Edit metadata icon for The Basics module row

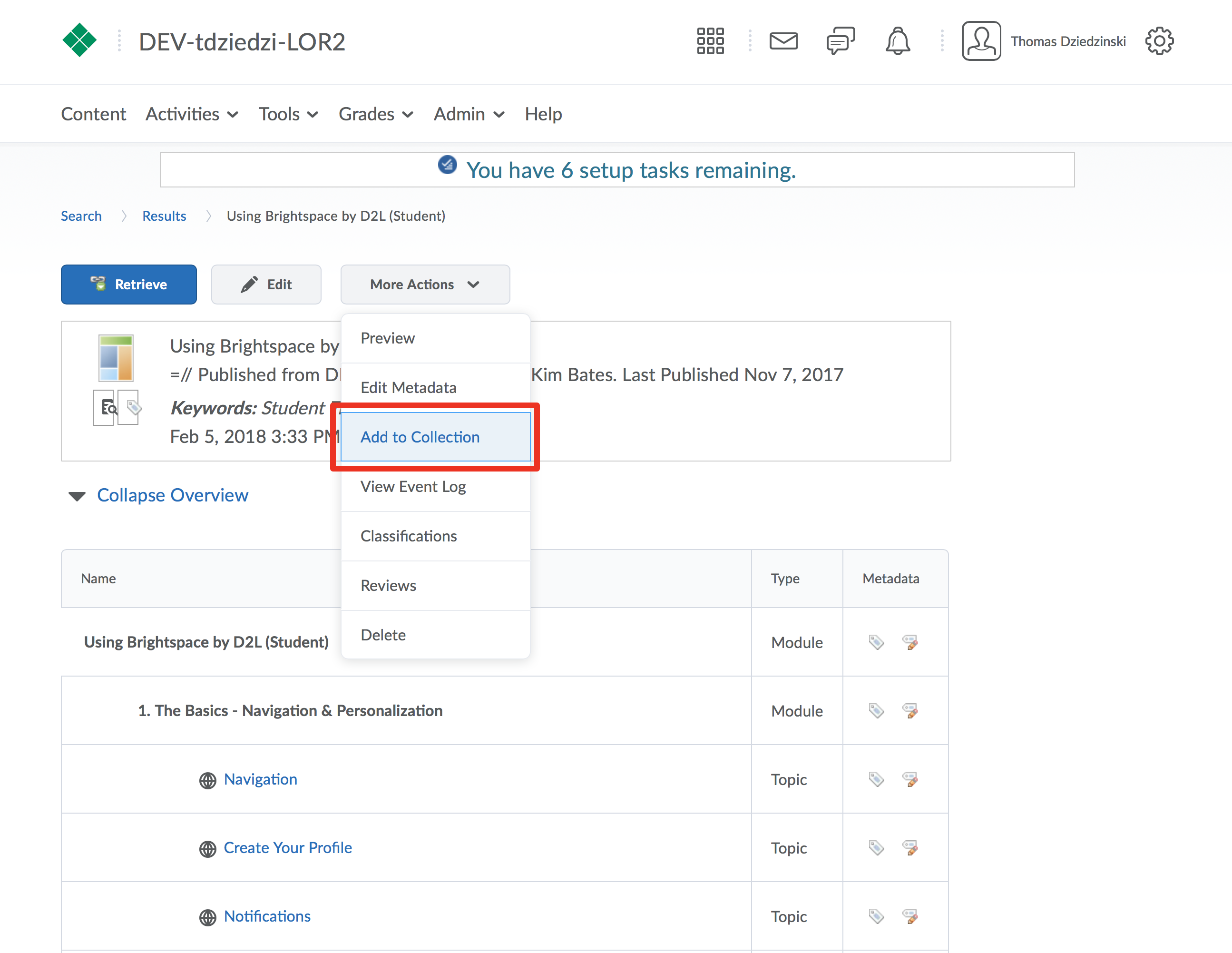(910, 710)
